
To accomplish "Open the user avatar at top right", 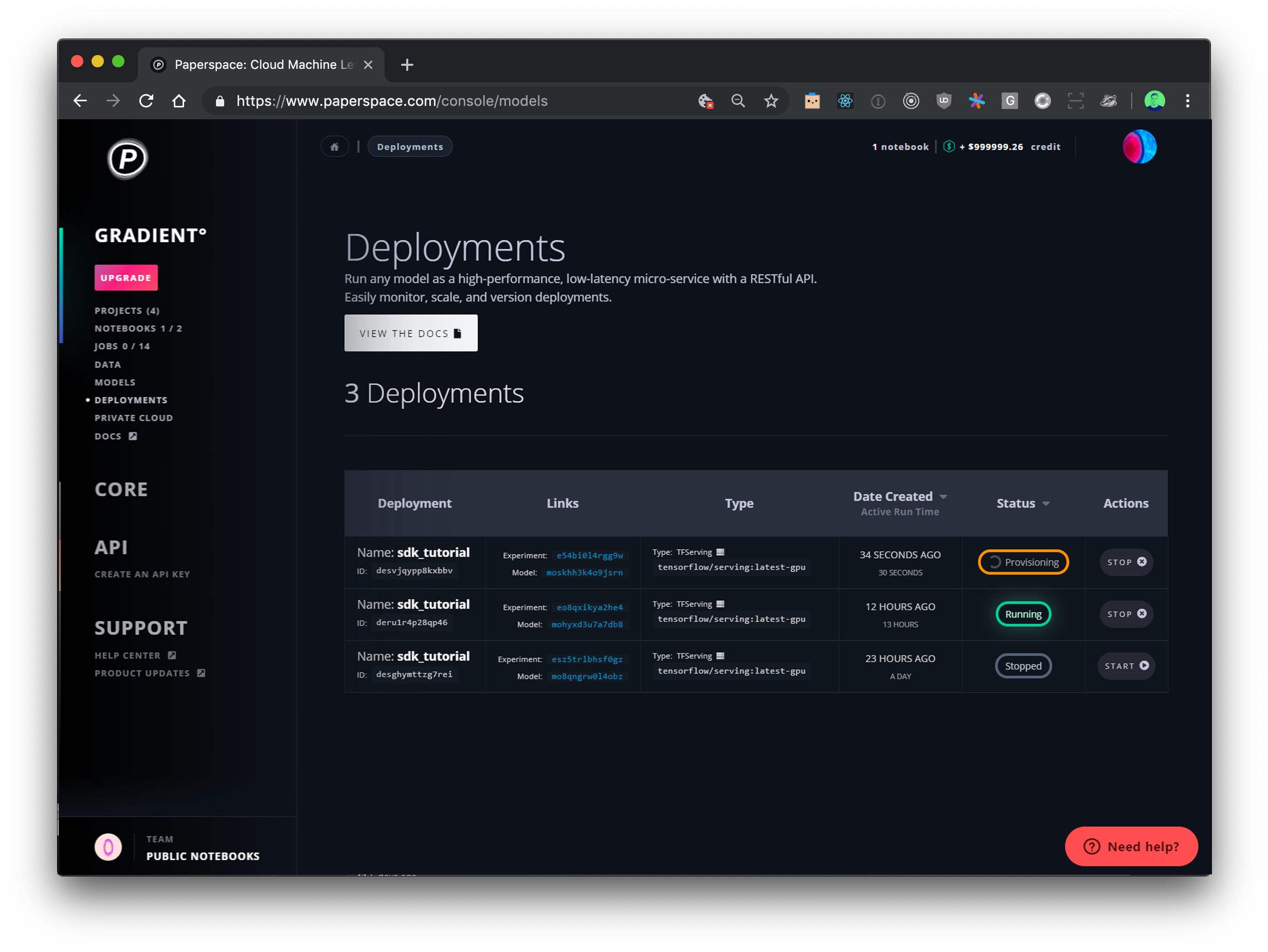I will click(1139, 147).
